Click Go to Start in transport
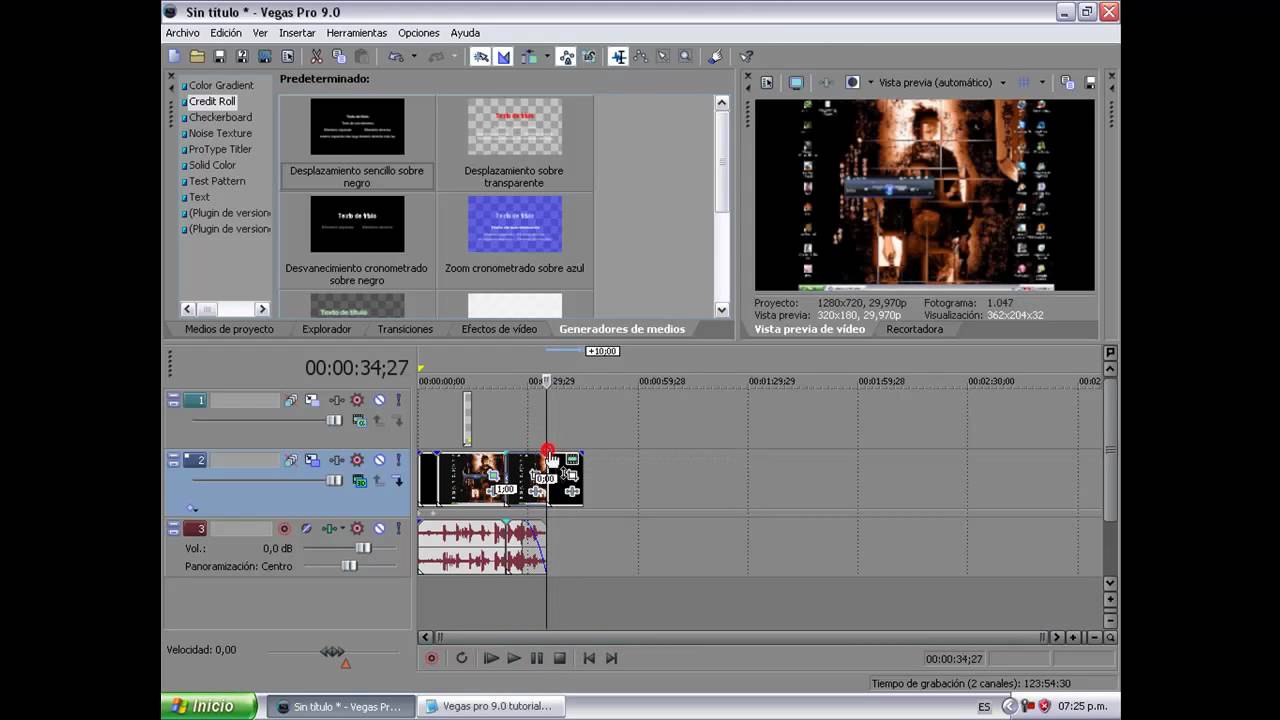Image resolution: width=1280 pixels, height=720 pixels. [589, 658]
